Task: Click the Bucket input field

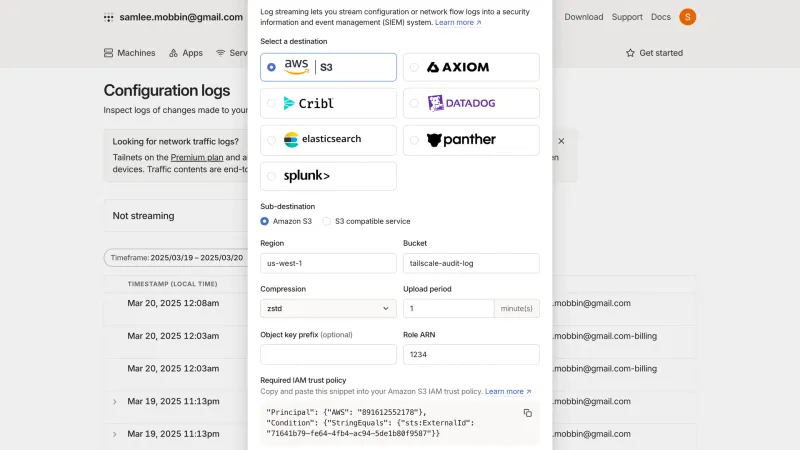Action: (x=471, y=263)
